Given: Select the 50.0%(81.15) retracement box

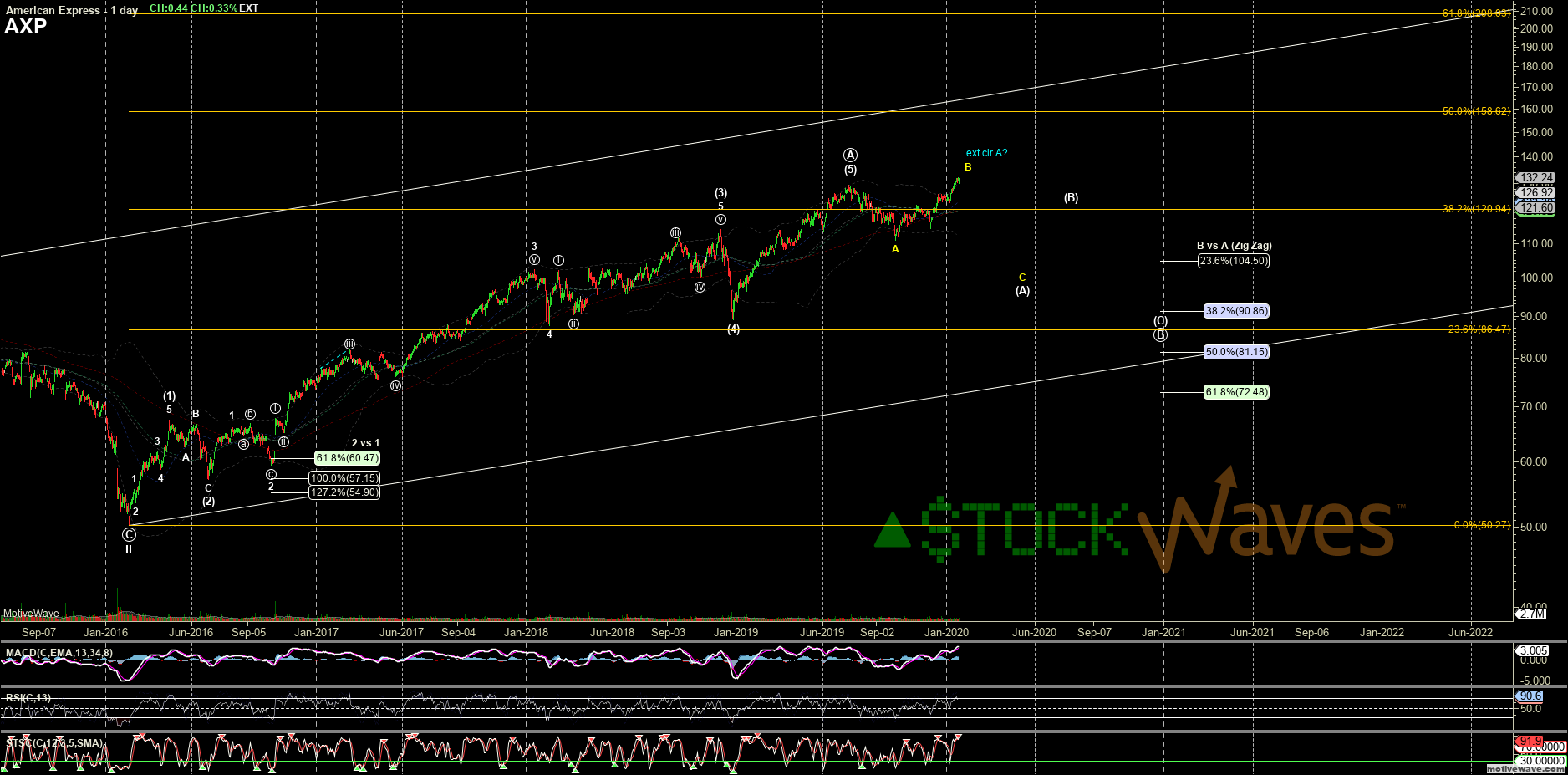Looking at the screenshot, I should click(x=1236, y=352).
